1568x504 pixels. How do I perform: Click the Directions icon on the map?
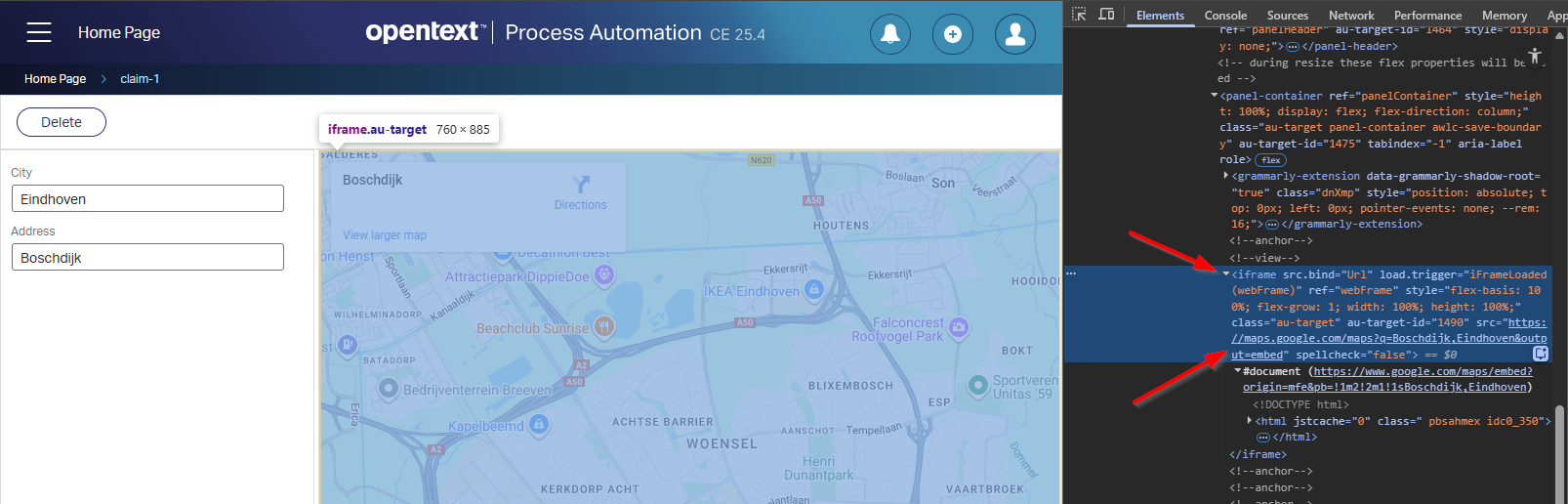pos(581,185)
